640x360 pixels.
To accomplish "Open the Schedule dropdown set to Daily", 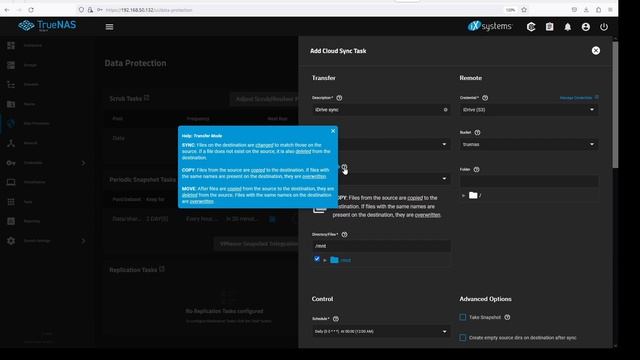I will (x=381, y=331).
